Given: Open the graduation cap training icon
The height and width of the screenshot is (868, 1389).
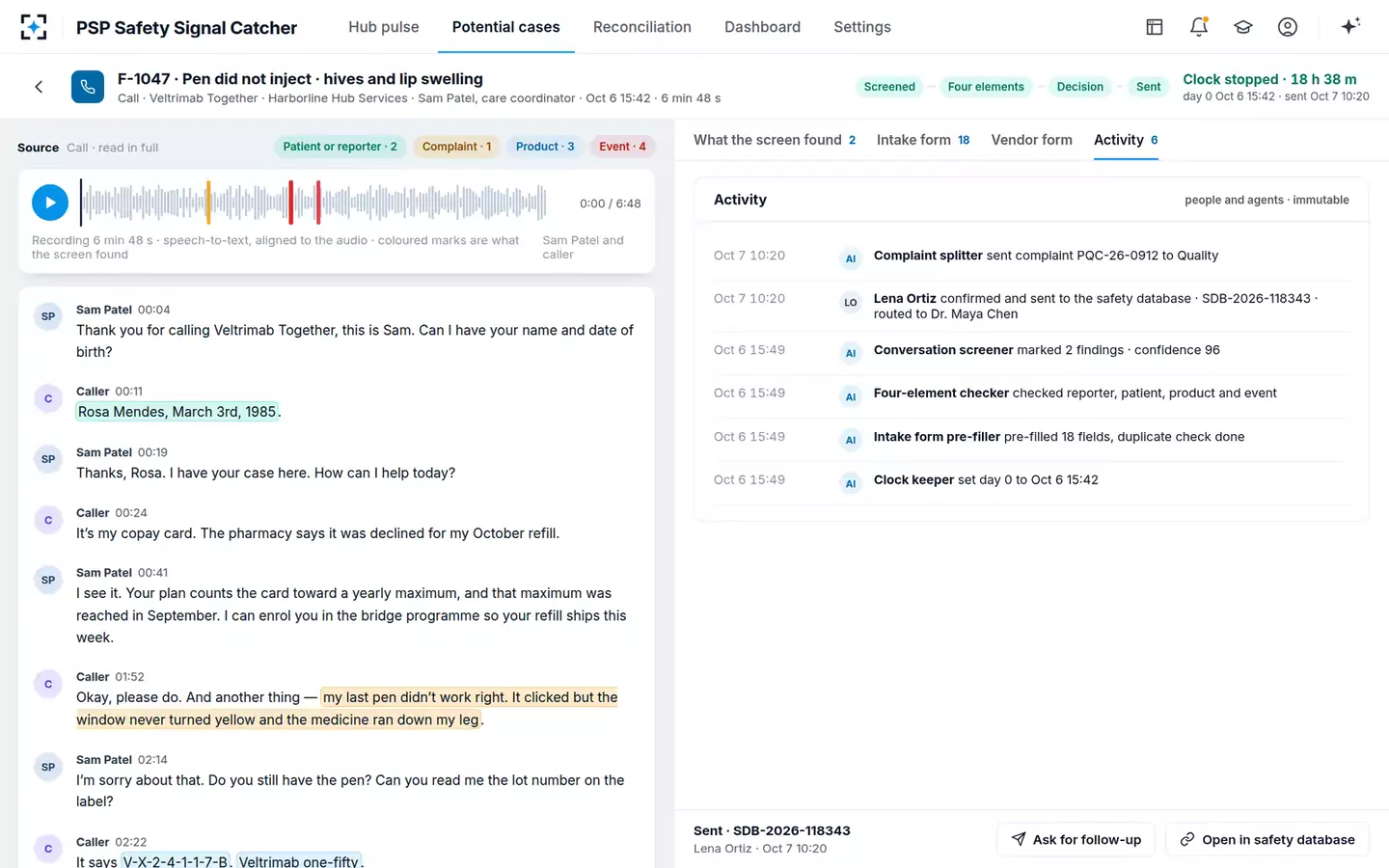Looking at the screenshot, I should tap(1243, 27).
